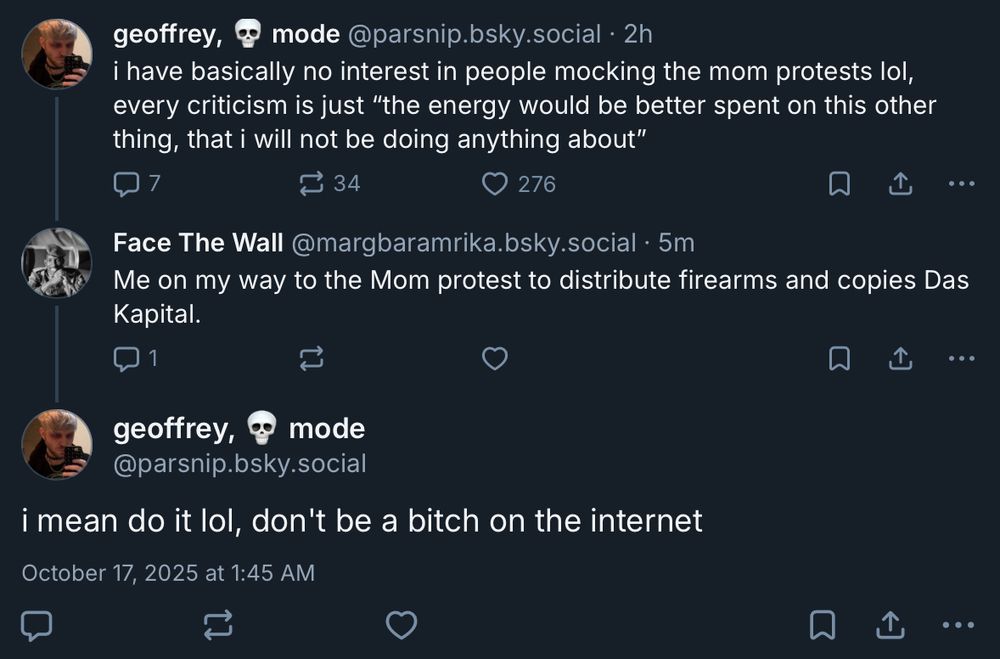Viewport: 1000px width, 659px height.
Task: Open the 2h timestamp on geoffrey's post
Action: [x=637, y=33]
